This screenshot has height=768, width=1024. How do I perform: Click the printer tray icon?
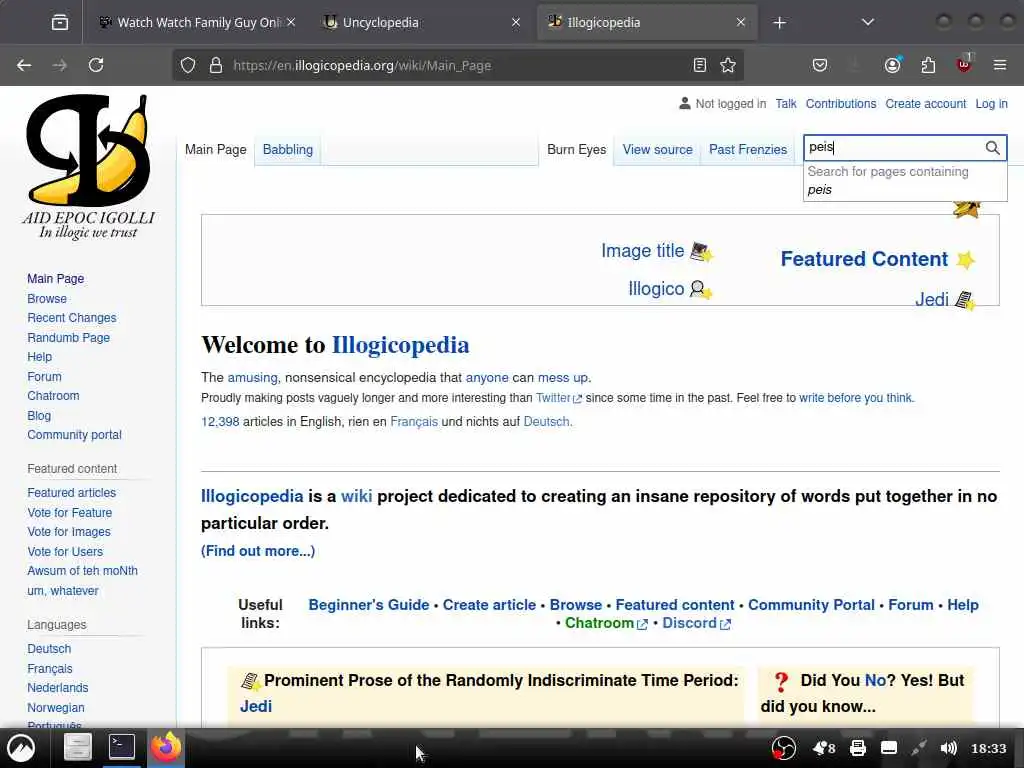click(x=857, y=748)
